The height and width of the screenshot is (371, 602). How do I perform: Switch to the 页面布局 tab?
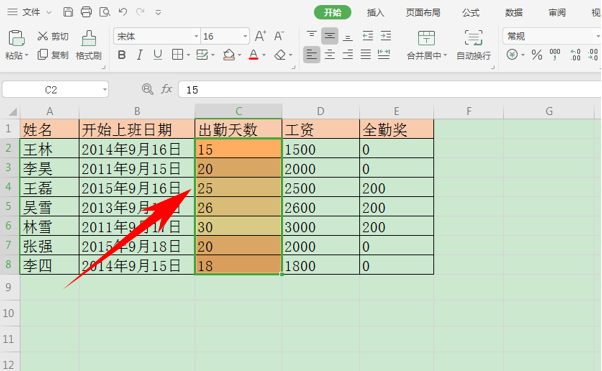423,13
